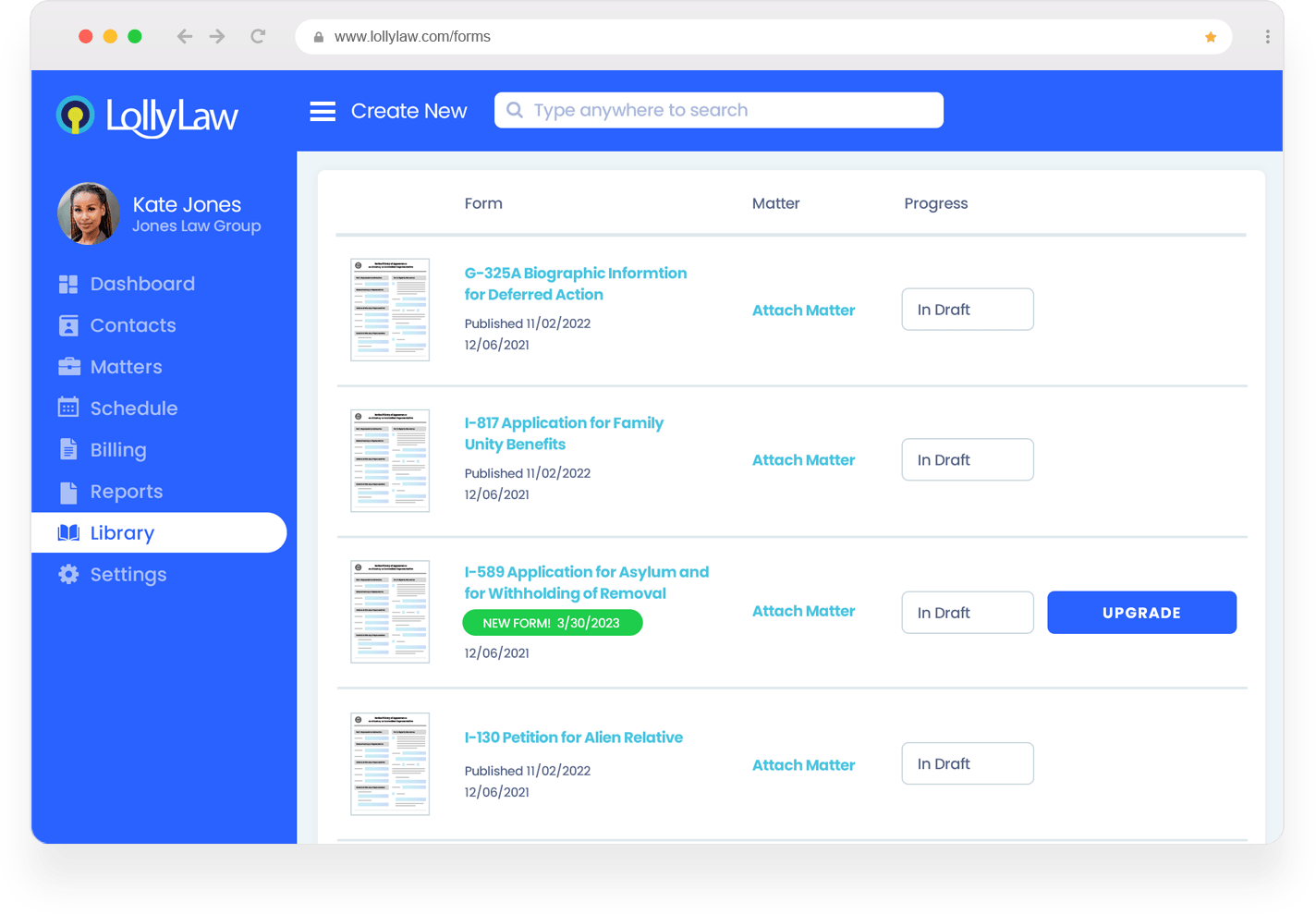Open I-589 Application for Asylum form
This screenshot has width=1316, height=914.
pos(586,582)
